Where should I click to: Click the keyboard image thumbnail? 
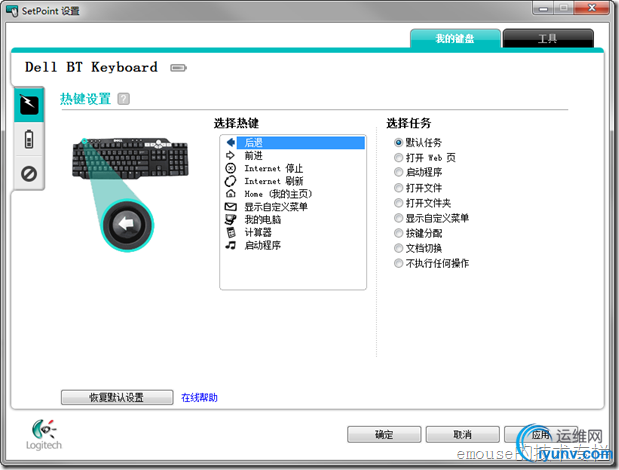[130, 159]
